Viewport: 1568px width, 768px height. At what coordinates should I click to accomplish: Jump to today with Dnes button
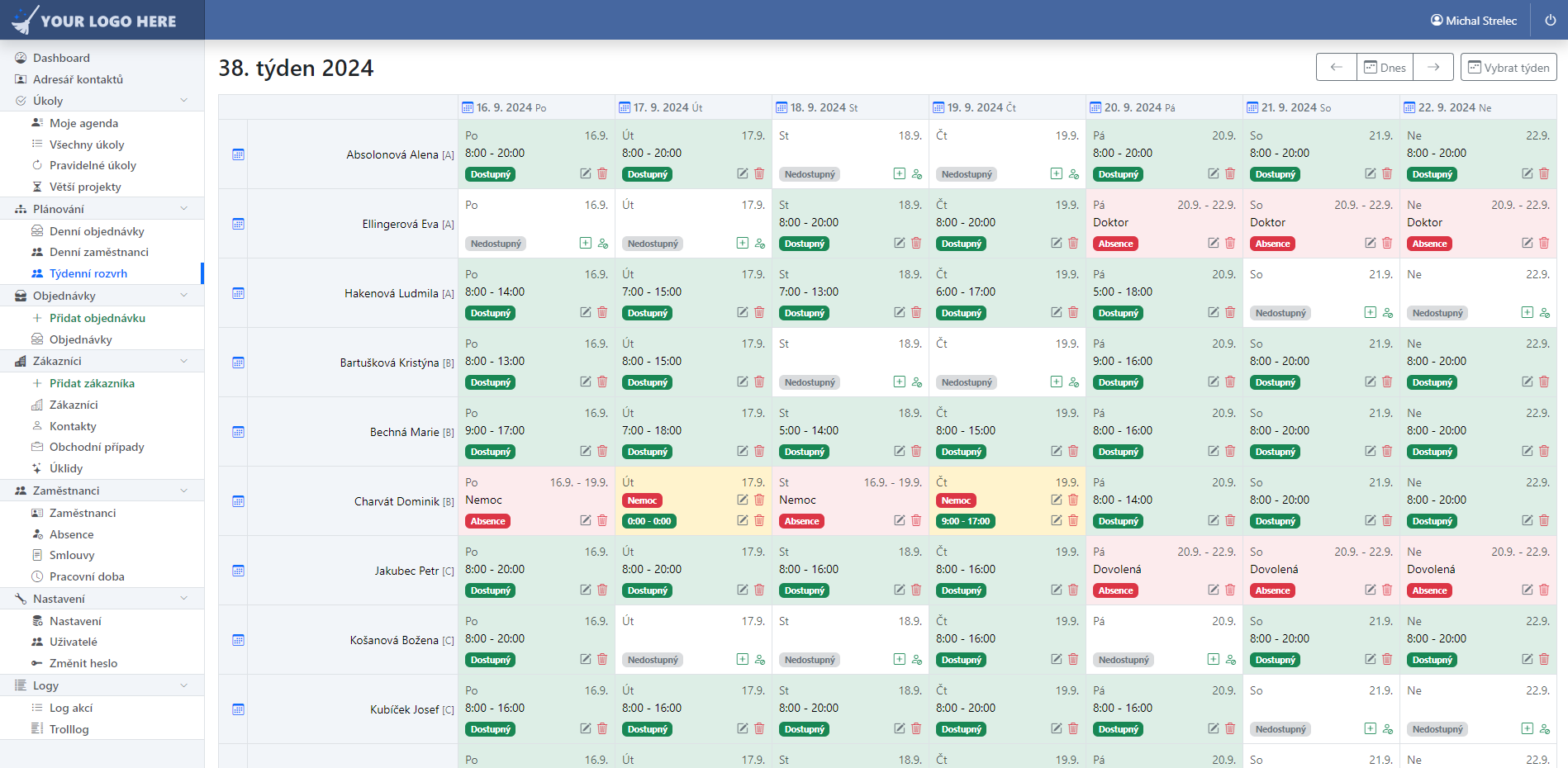click(1385, 68)
